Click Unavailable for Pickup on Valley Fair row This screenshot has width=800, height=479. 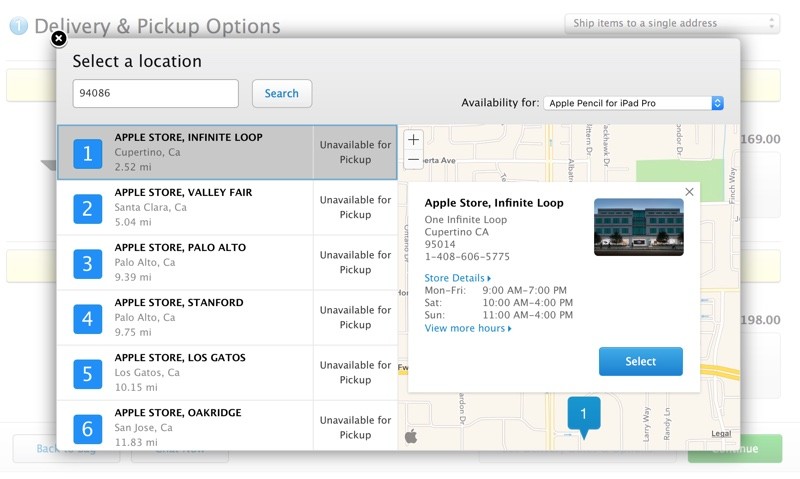(355, 207)
